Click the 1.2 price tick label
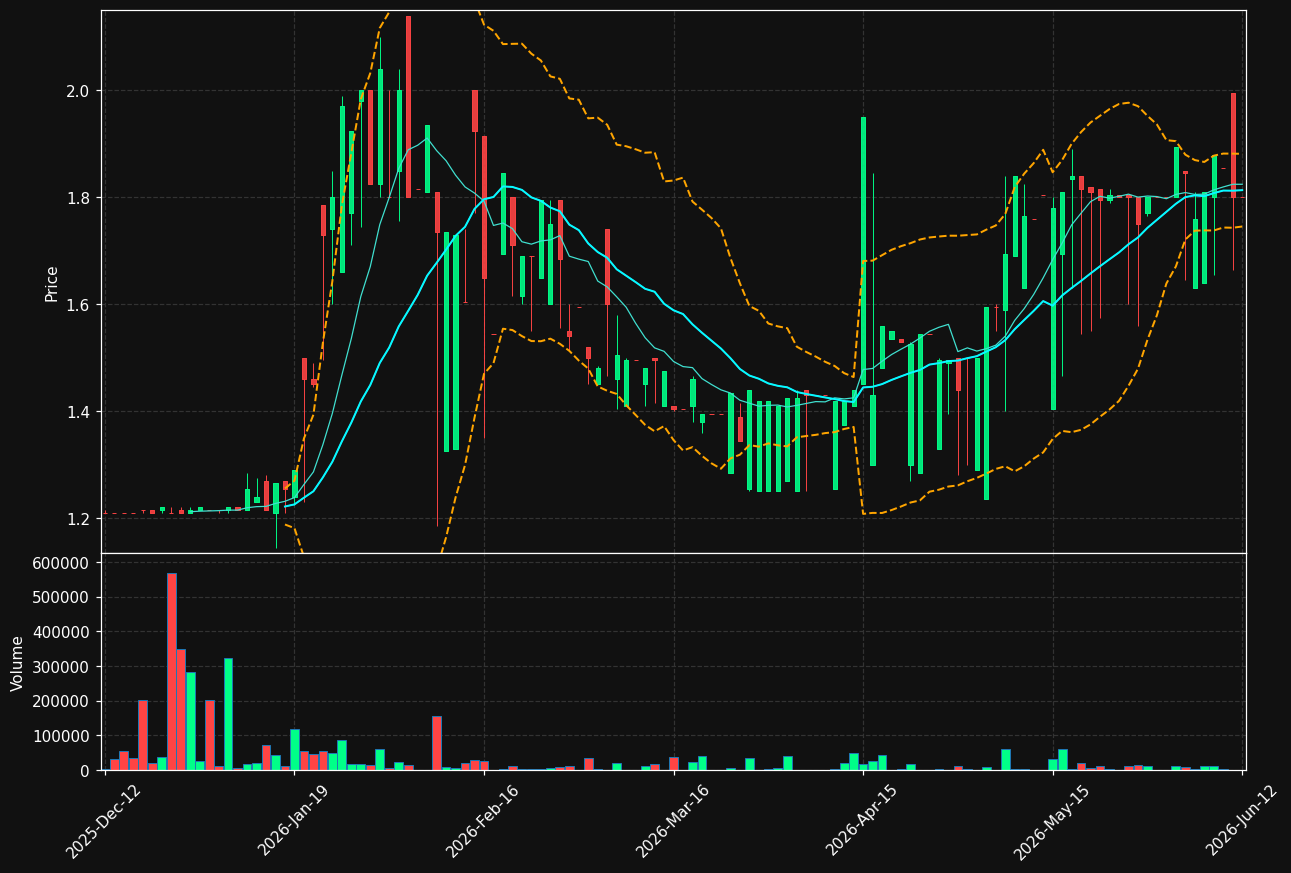This screenshot has width=1291, height=873. click(x=78, y=519)
